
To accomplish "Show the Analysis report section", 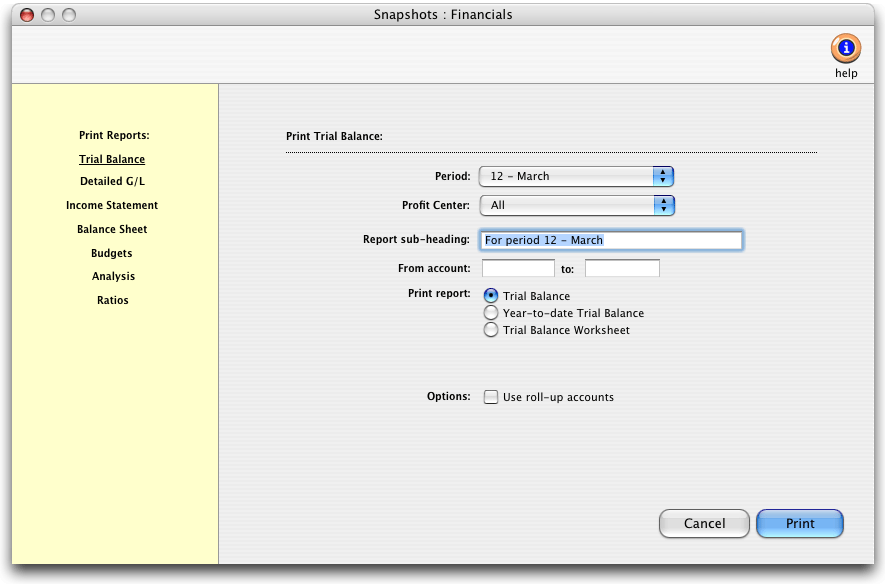I will pyautogui.click(x=113, y=276).
